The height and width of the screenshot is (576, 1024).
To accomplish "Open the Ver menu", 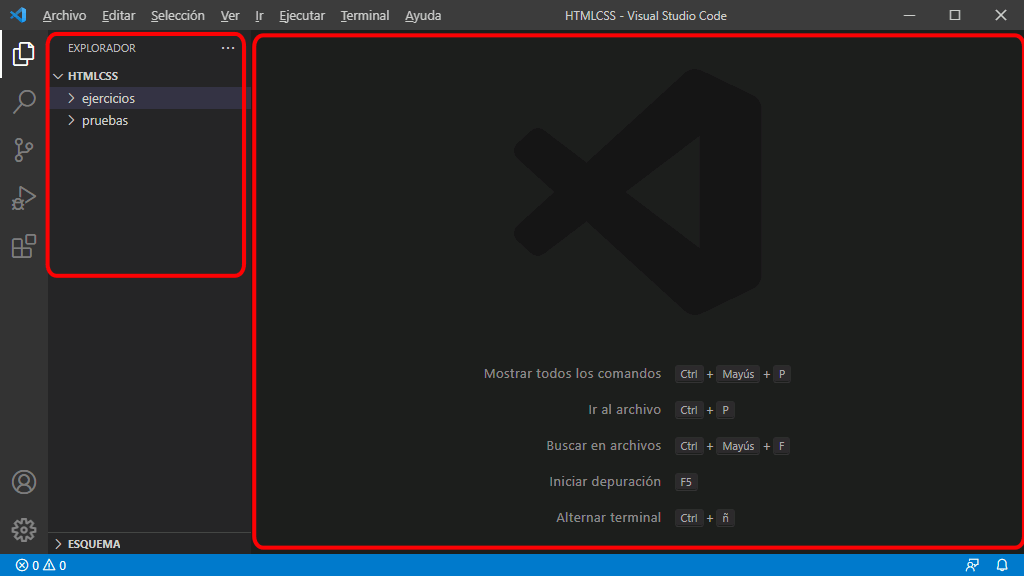I will coord(230,15).
